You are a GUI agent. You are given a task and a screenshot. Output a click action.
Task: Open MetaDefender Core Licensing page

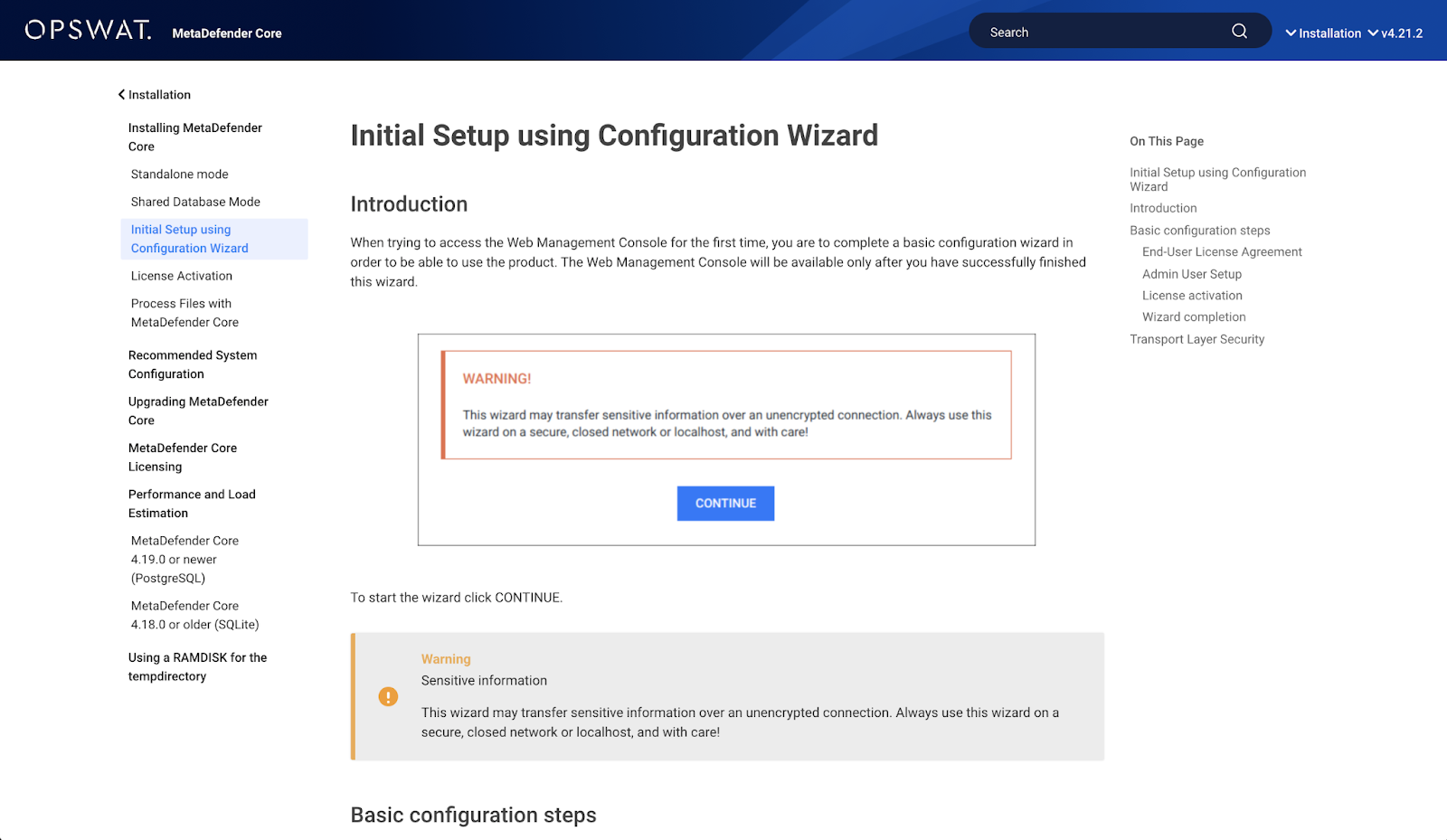click(183, 458)
